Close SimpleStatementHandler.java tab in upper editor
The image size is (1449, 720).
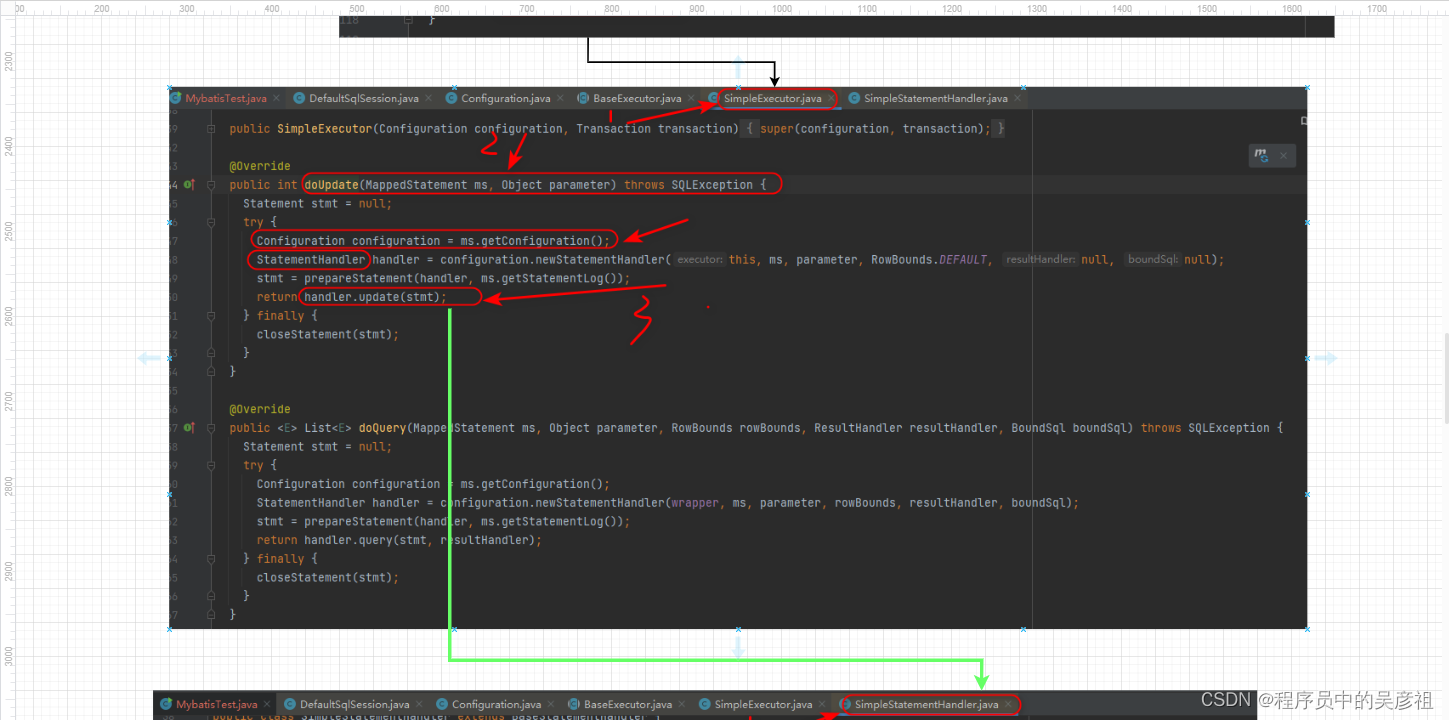pos(1018,98)
